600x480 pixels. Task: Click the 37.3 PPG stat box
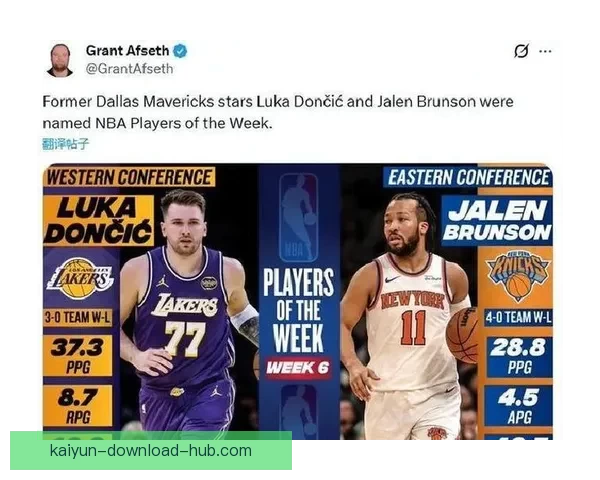click(78, 356)
